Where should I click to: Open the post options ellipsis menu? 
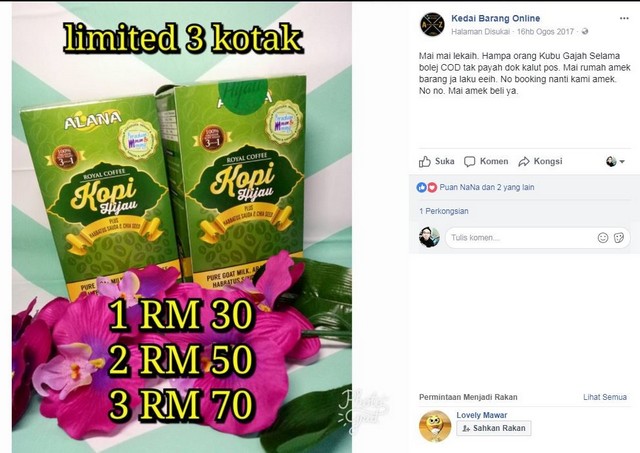click(624, 18)
